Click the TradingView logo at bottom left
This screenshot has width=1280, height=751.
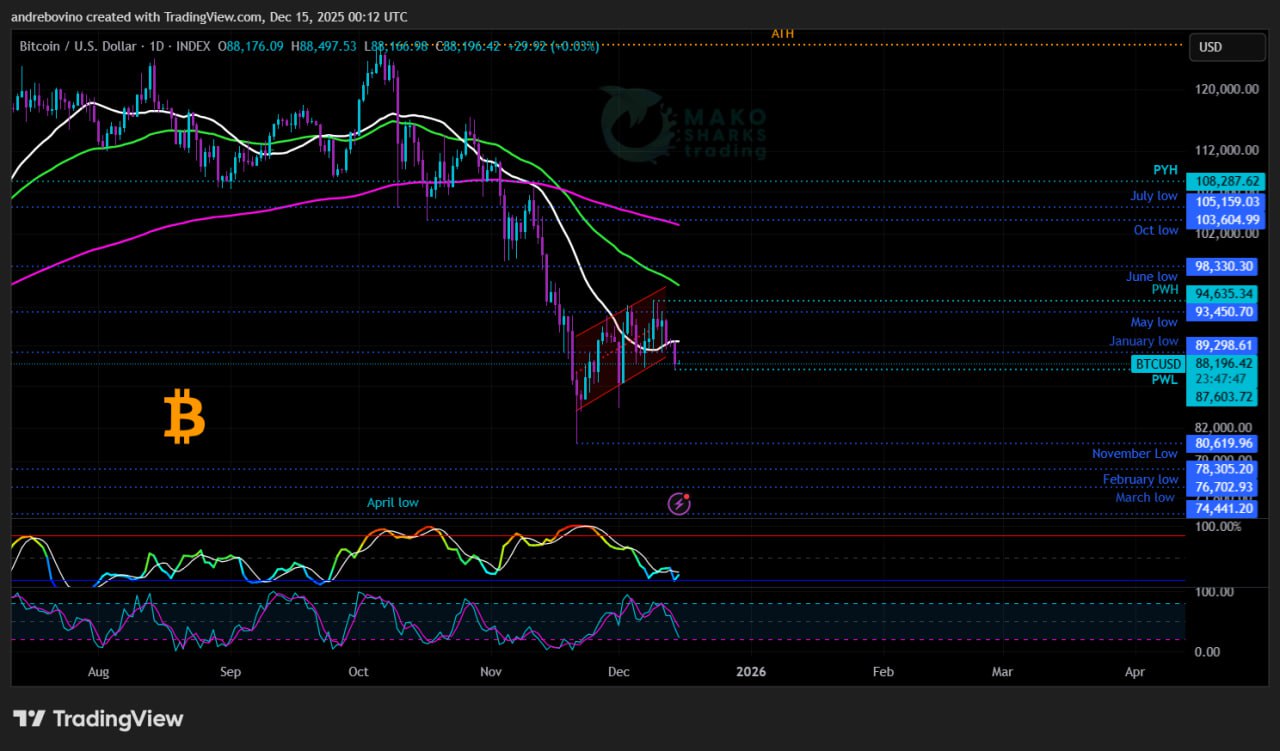tap(98, 718)
